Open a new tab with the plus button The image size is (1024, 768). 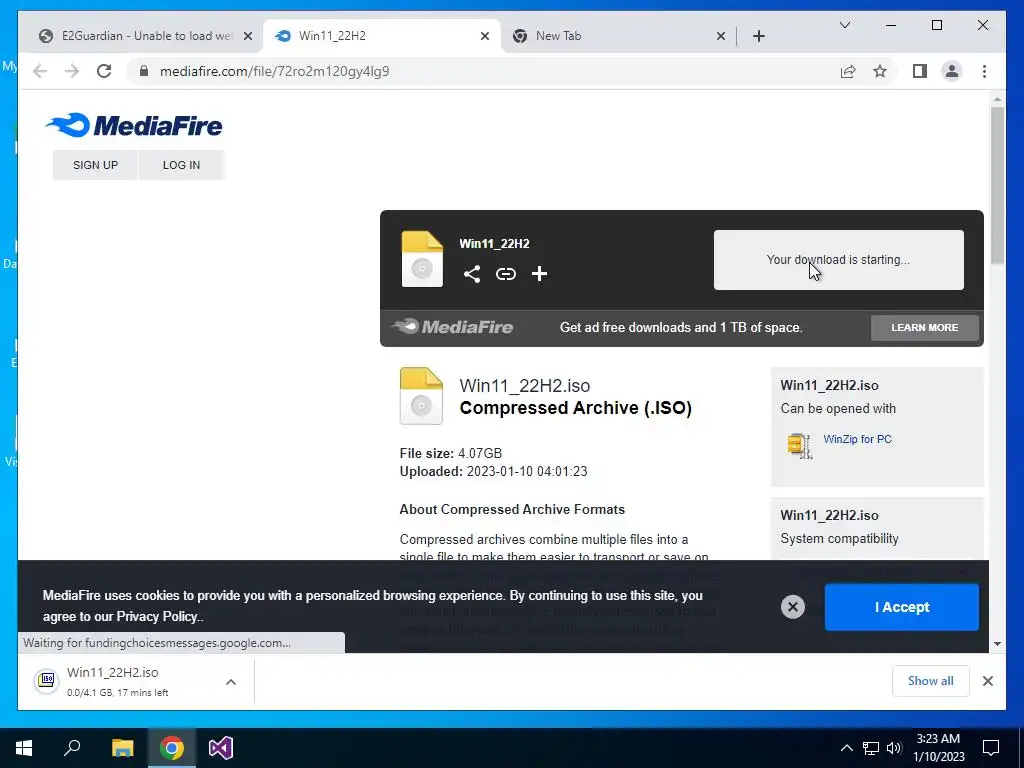759,36
